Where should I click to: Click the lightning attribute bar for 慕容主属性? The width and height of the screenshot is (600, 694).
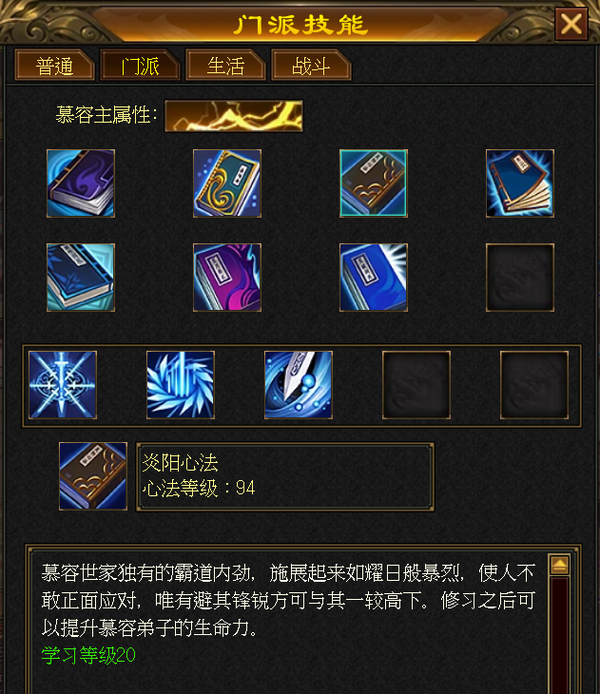coord(234,116)
